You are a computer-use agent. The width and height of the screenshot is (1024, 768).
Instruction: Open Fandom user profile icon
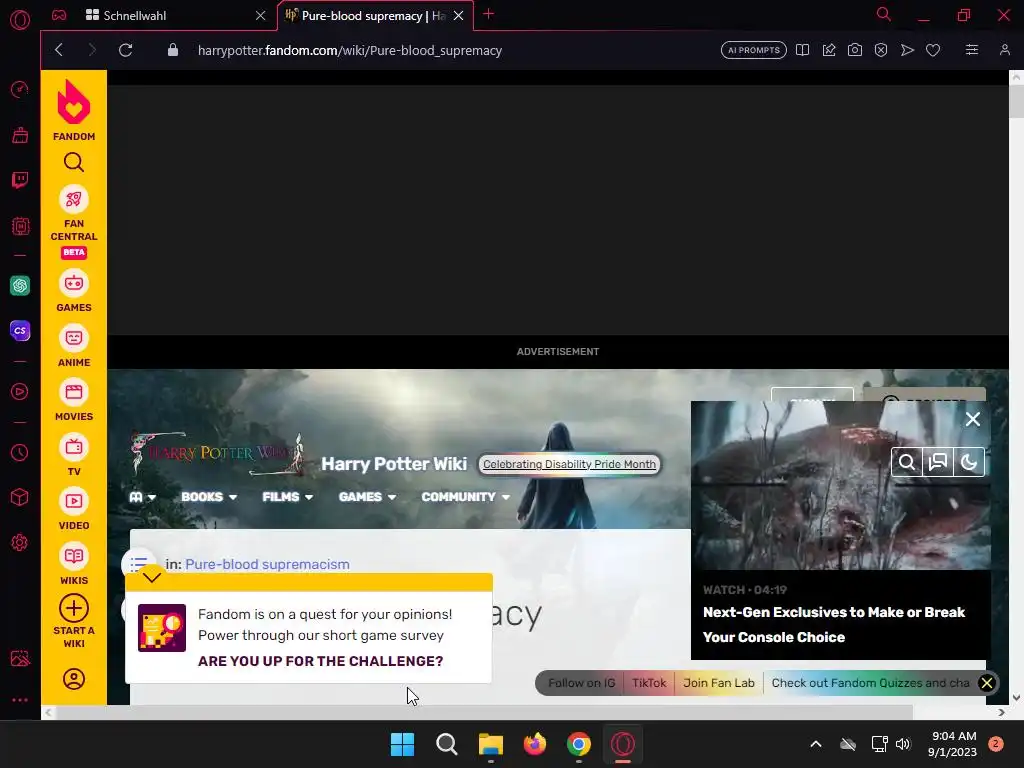pos(74,679)
